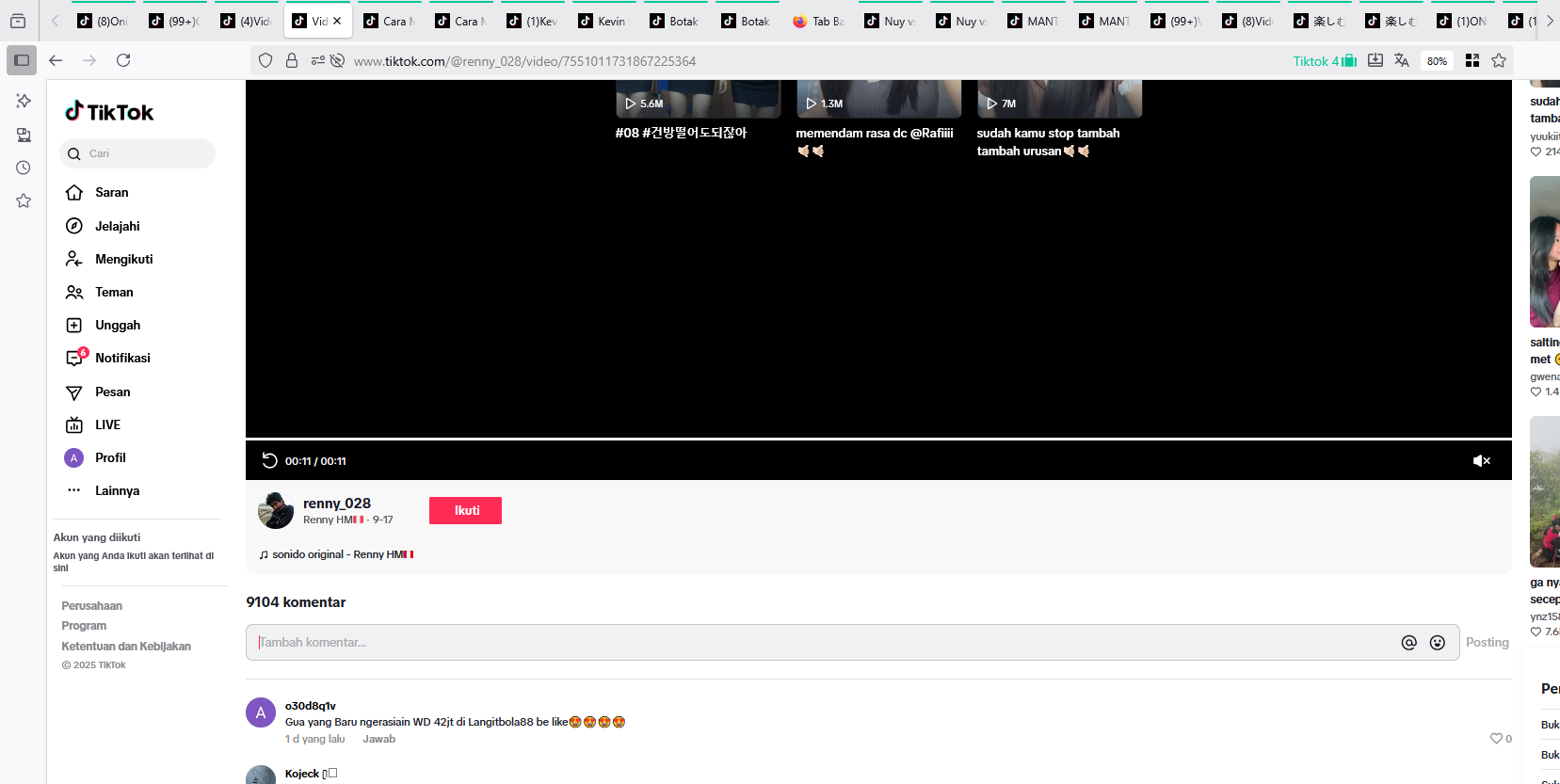The height and width of the screenshot is (784, 1560).
Task: Open the Saran home feed
Action: coord(111,192)
